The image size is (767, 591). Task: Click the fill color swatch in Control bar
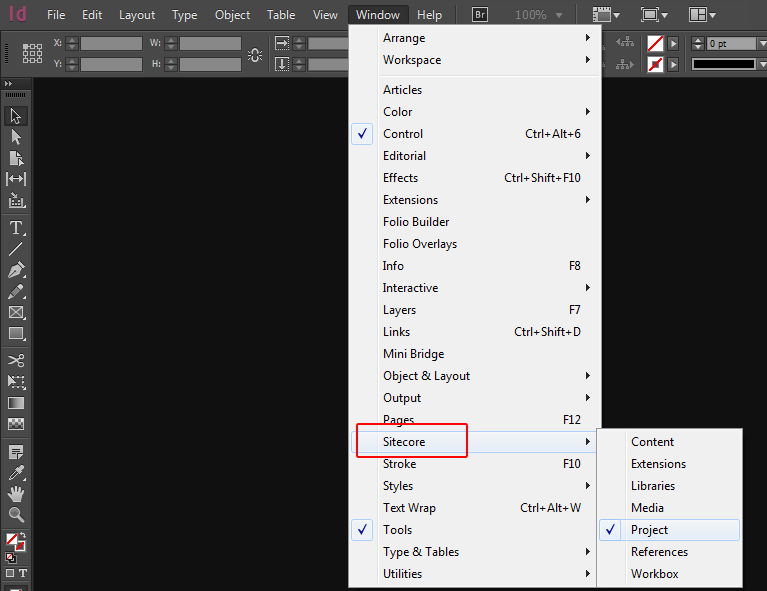[655, 44]
